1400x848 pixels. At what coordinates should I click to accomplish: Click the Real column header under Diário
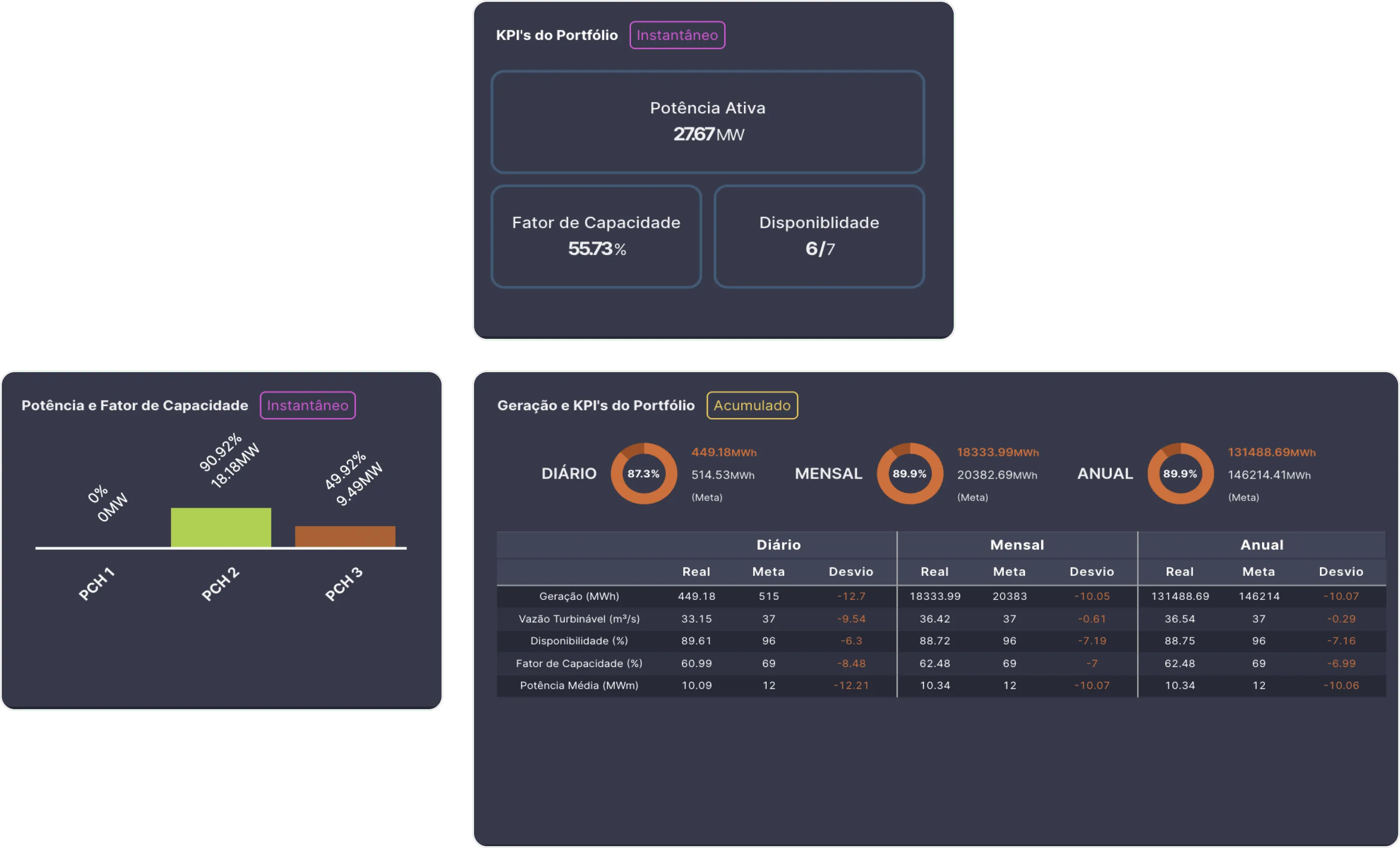point(696,572)
